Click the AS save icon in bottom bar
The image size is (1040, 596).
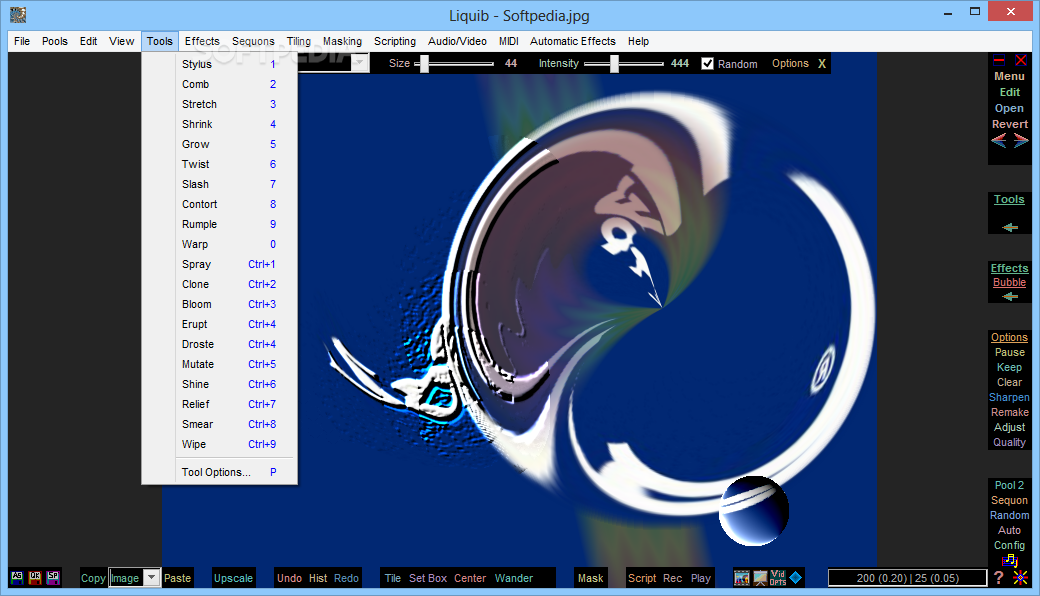click(17, 577)
